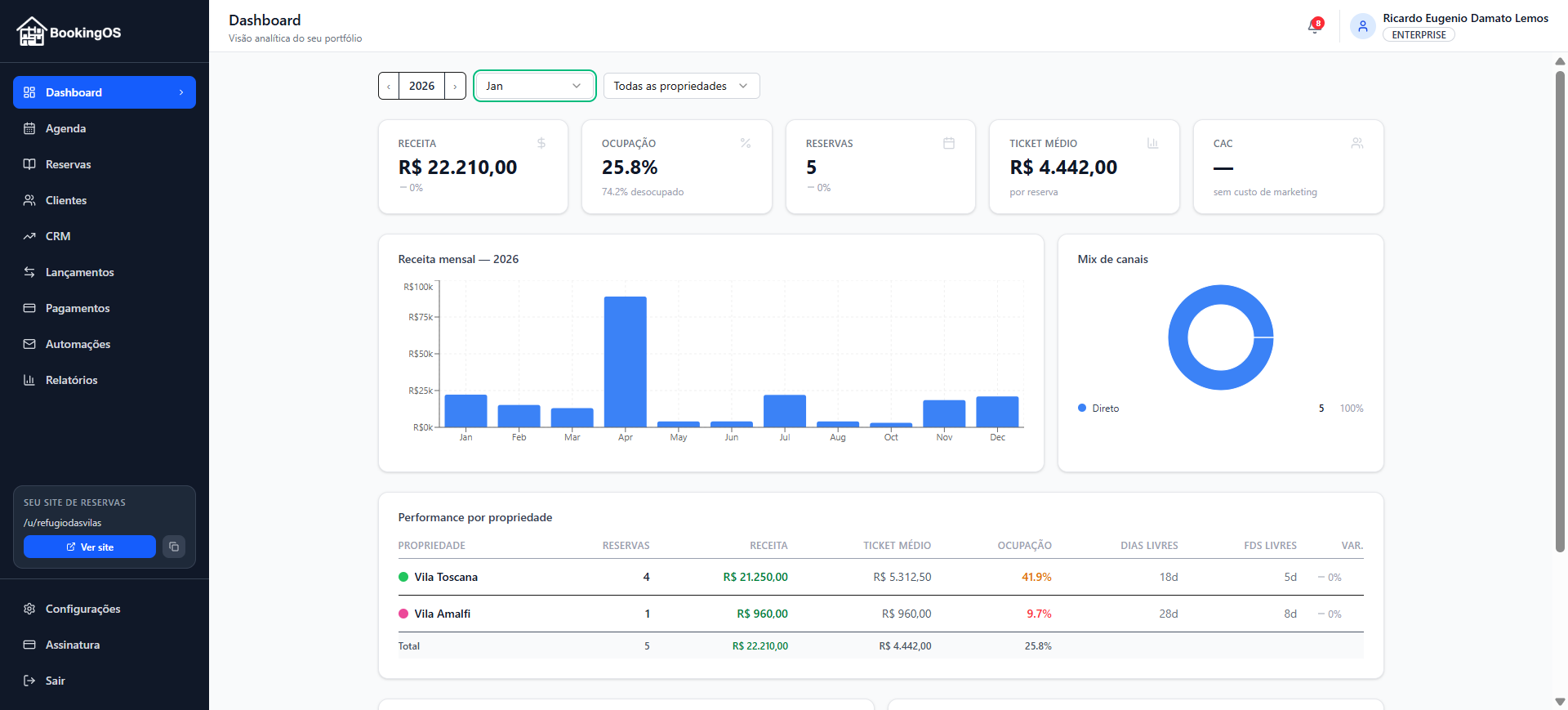Screen dimensions: 1568x710
Task: Navigate to the CRM section
Action: click(58, 236)
